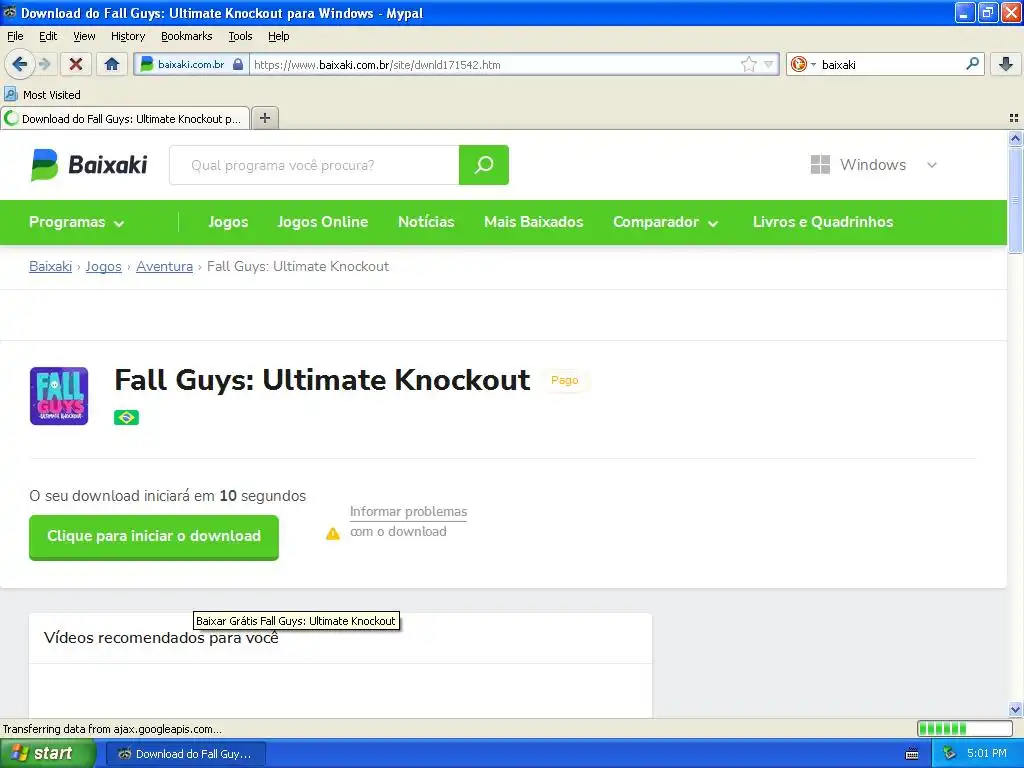
Task: Click the 'Transferring data from ajax.googleapis.com' status text
Action: (x=112, y=729)
